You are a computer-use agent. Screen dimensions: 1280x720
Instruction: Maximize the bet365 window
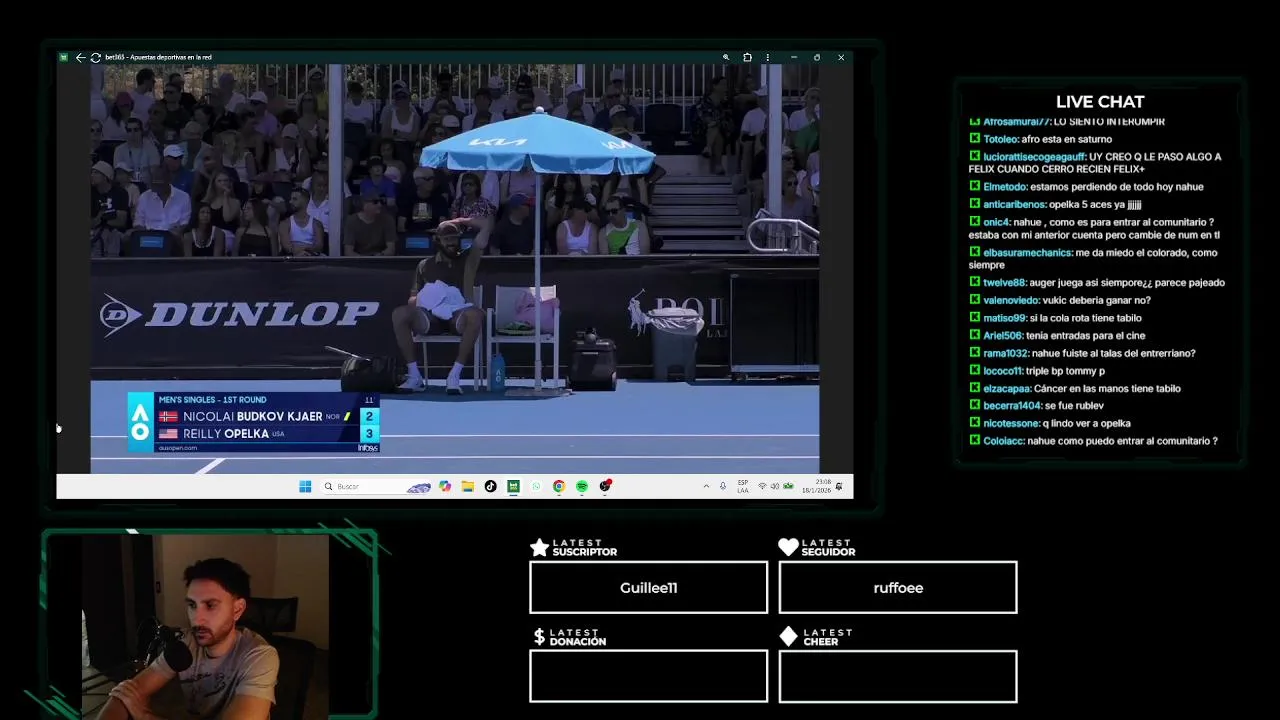click(817, 57)
